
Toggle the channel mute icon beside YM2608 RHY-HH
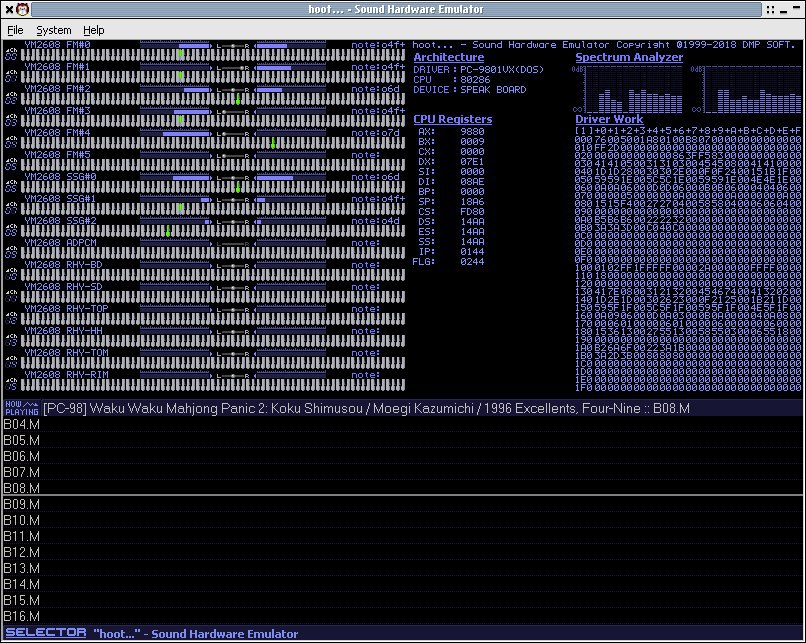pos(11,341)
